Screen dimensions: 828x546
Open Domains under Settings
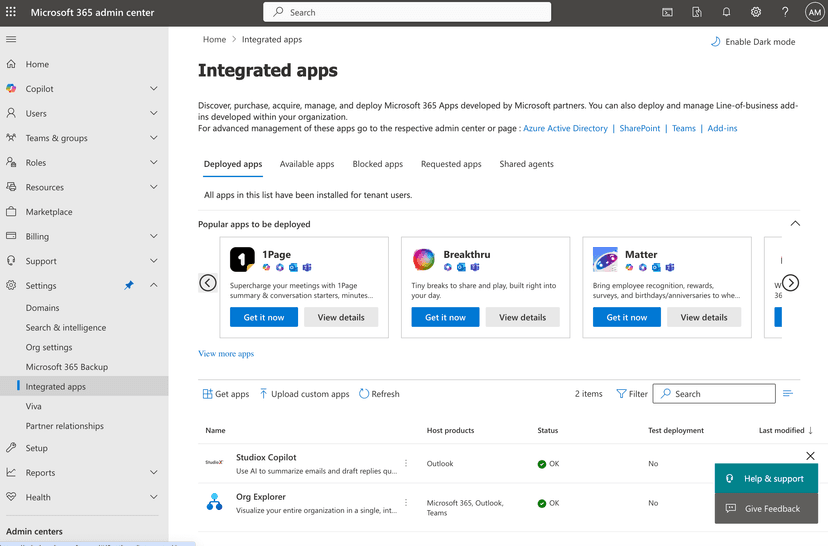coord(42,308)
